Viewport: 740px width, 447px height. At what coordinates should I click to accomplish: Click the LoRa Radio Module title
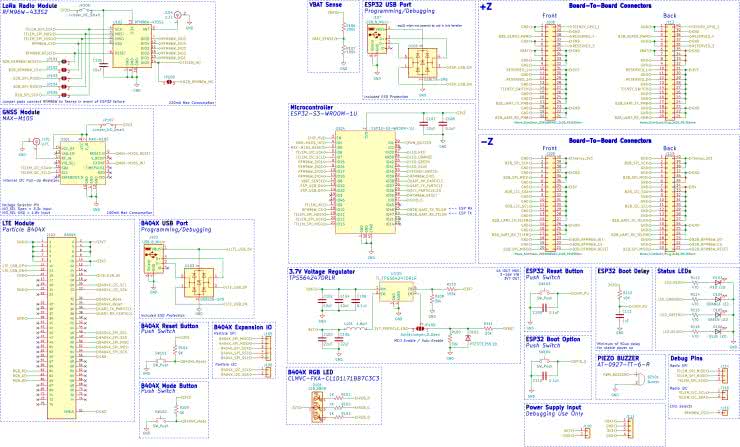coord(32,6)
